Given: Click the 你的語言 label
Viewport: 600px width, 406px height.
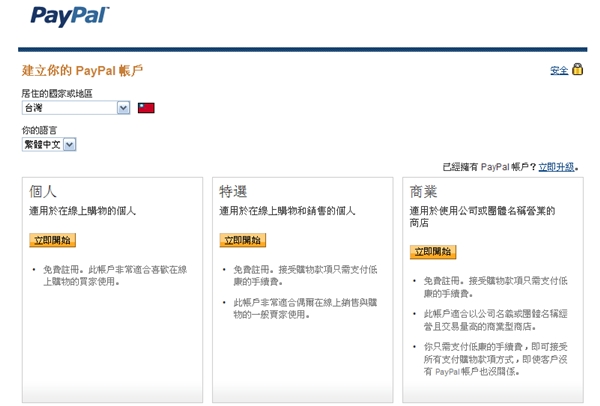Looking at the screenshot, I should (x=39, y=130).
